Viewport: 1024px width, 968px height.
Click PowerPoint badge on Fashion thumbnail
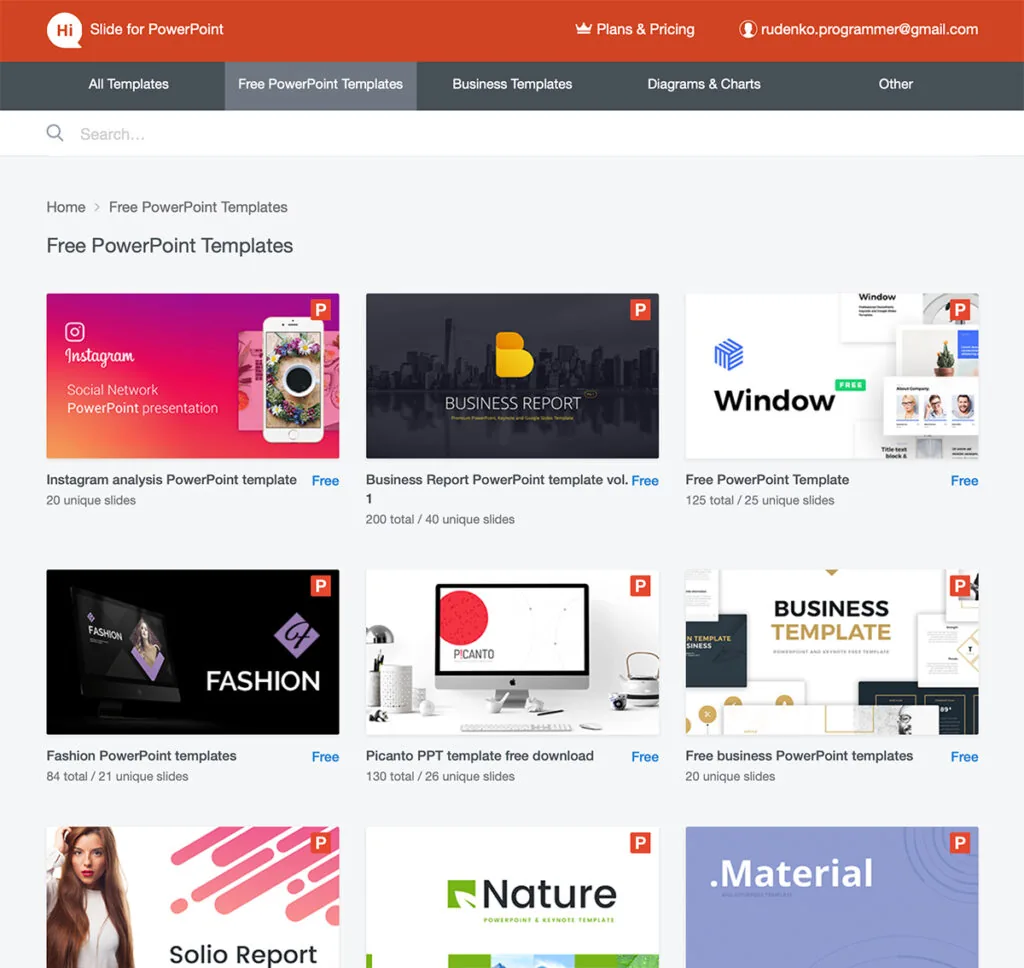click(320, 585)
